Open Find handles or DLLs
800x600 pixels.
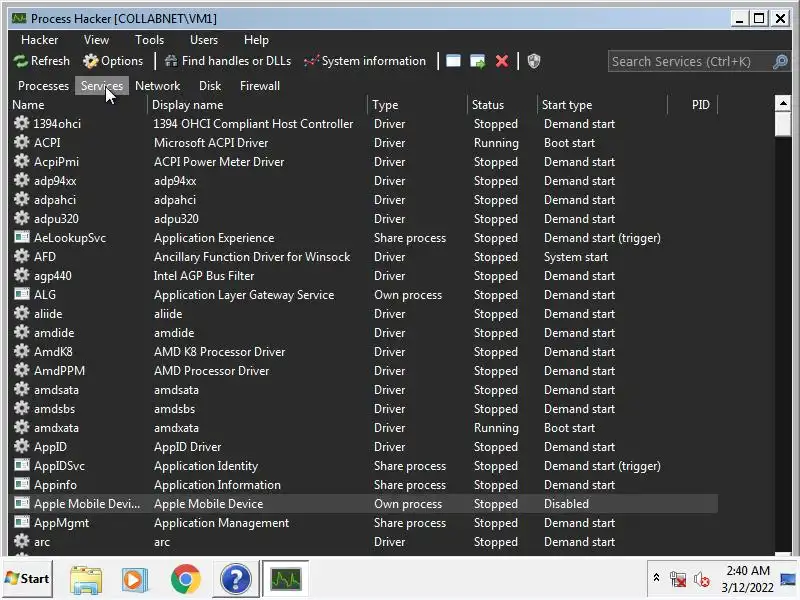point(228,61)
